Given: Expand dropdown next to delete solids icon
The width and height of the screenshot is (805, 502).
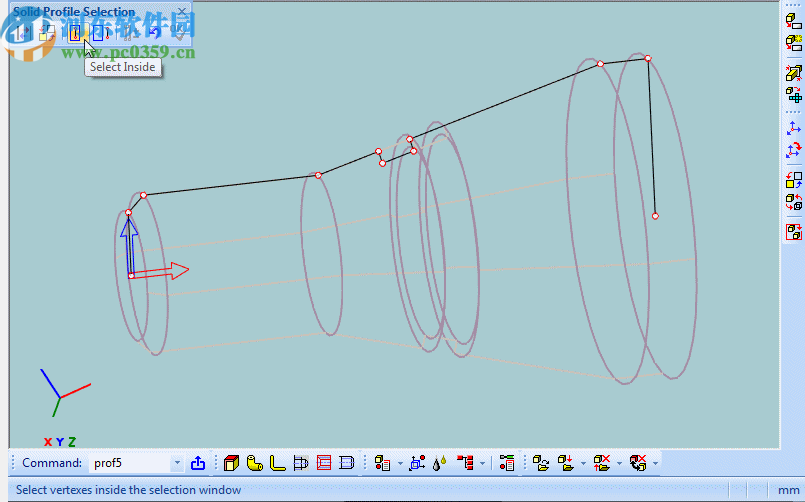Looking at the screenshot, I should click(x=619, y=464).
